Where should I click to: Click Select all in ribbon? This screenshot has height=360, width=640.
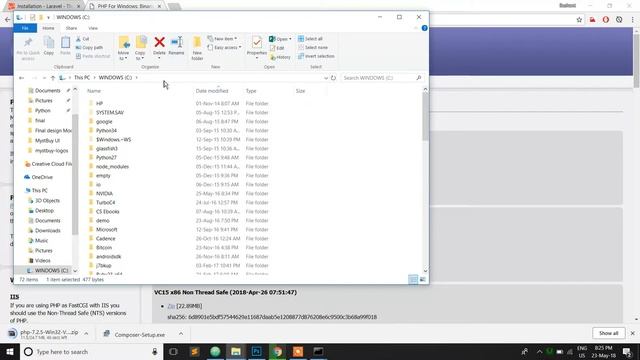pyautogui.click(x=310, y=38)
